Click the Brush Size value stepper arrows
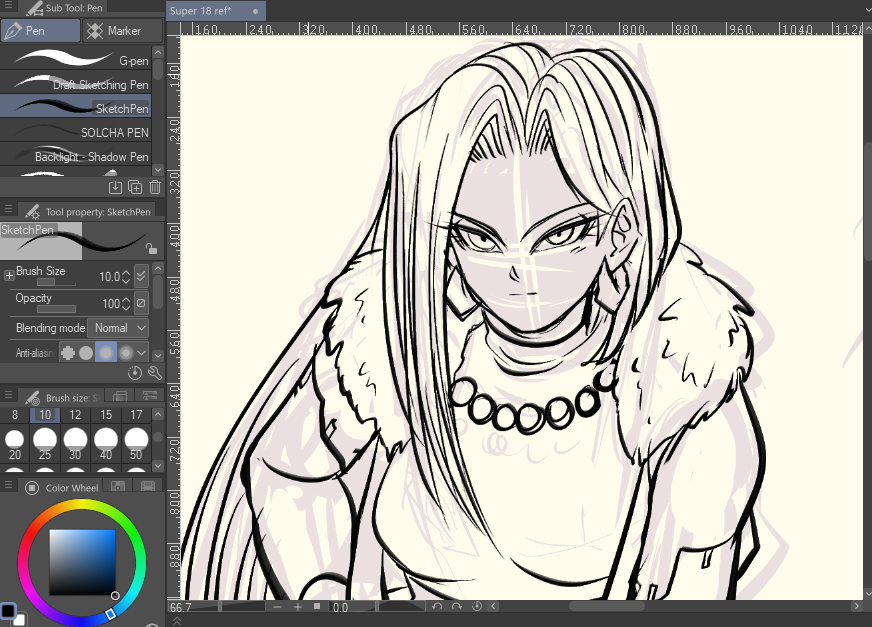Image resolution: width=872 pixels, height=627 pixels. tap(126, 277)
